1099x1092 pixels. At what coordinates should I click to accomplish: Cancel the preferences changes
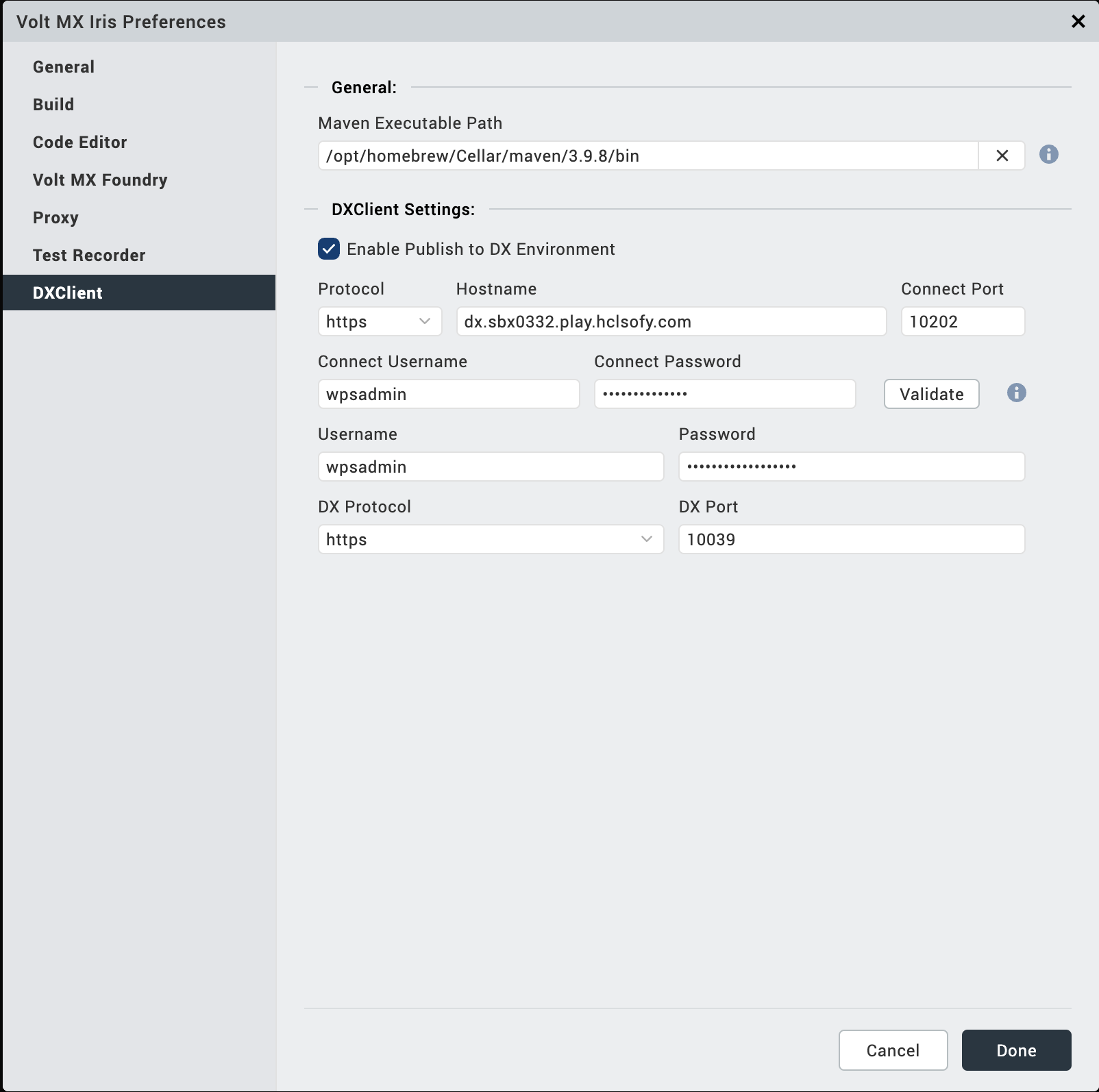tap(893, 1050)
